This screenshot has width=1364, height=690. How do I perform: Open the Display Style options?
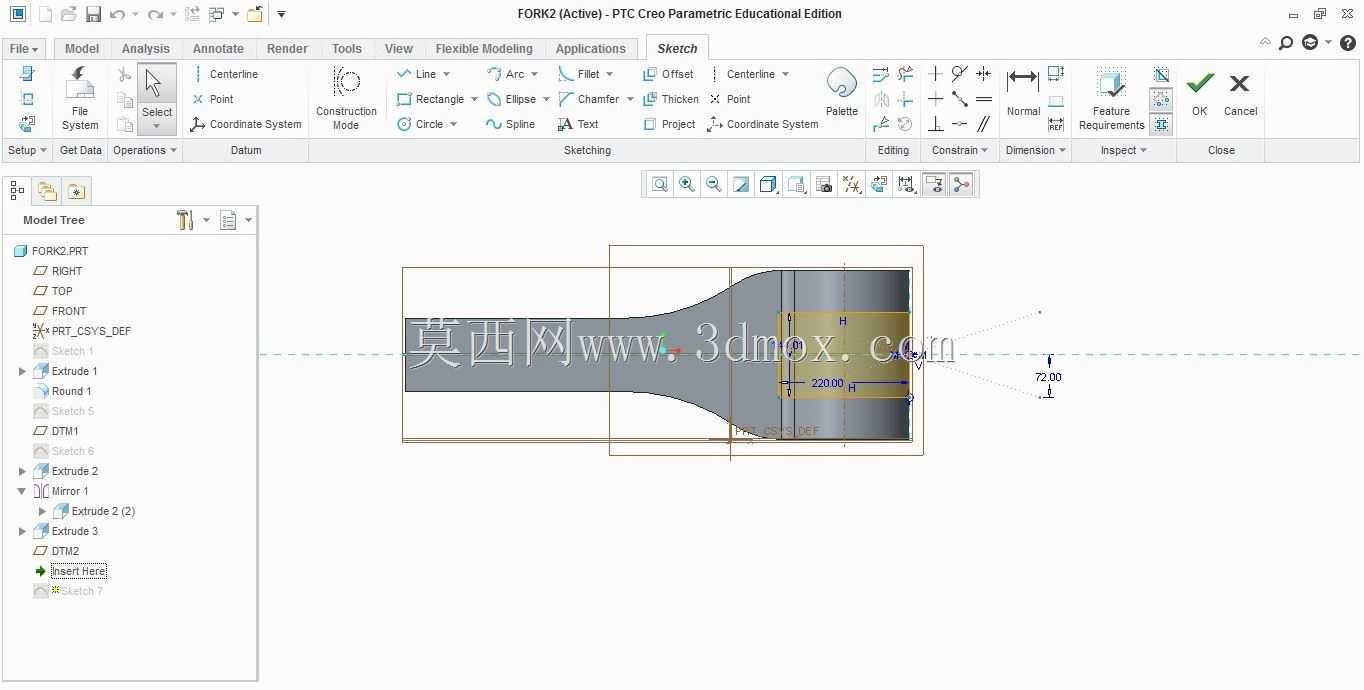click(x=768, y=184)
